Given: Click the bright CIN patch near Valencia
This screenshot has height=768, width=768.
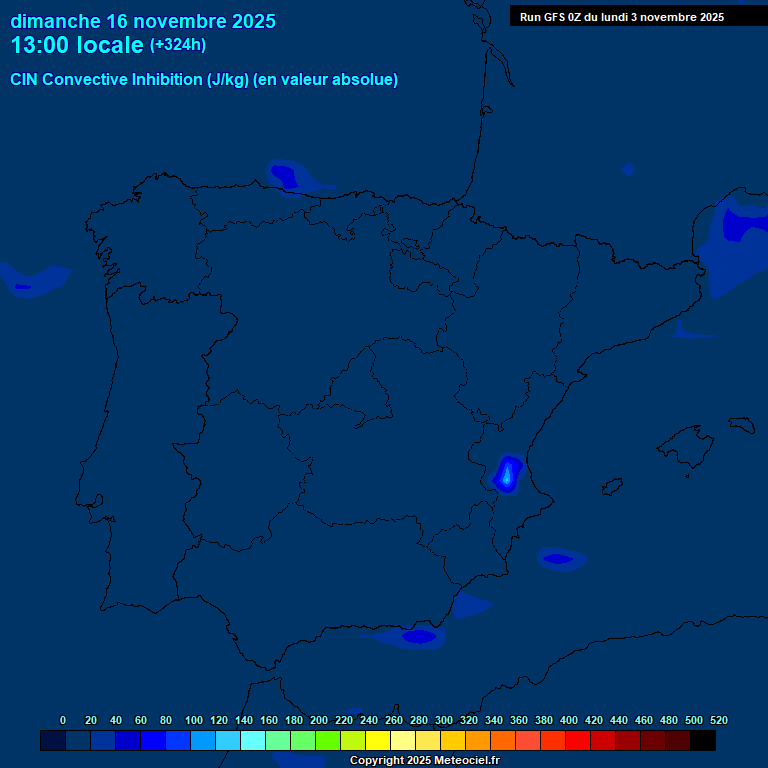Looking at the screenshot, I should pyautogui.click(x=508, y=474).
